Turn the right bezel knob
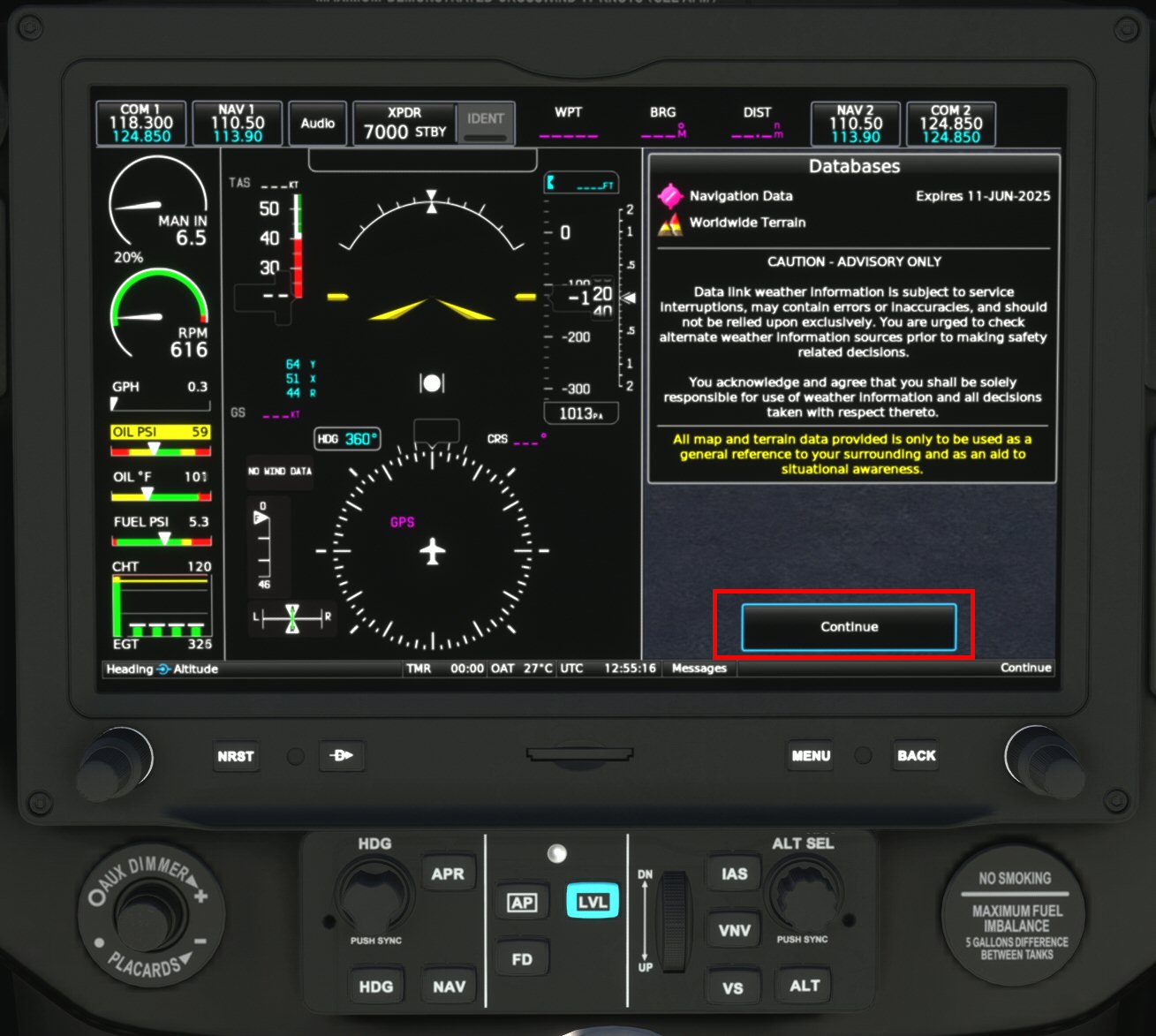The image size is (1156, 1036). tap(1042, 760)
